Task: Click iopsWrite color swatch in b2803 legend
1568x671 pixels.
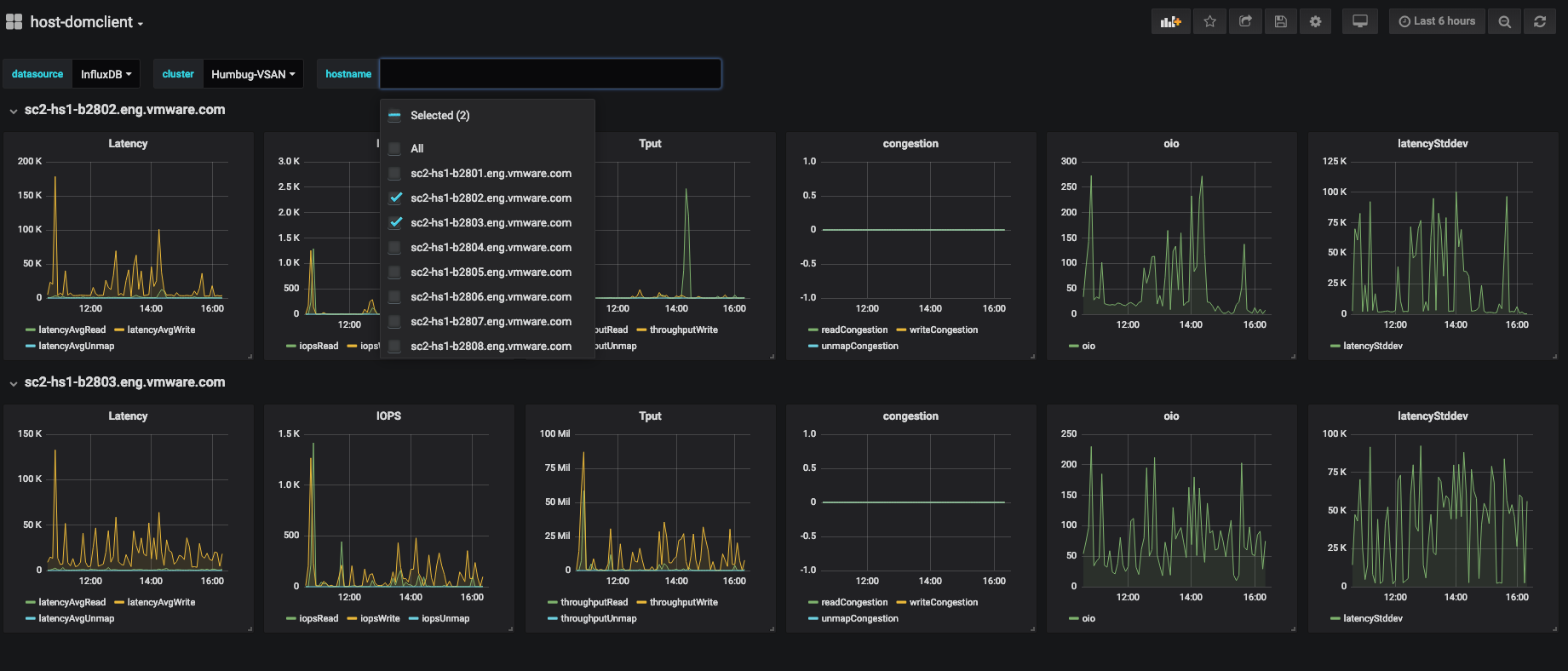Action: [x=353, y=619]
